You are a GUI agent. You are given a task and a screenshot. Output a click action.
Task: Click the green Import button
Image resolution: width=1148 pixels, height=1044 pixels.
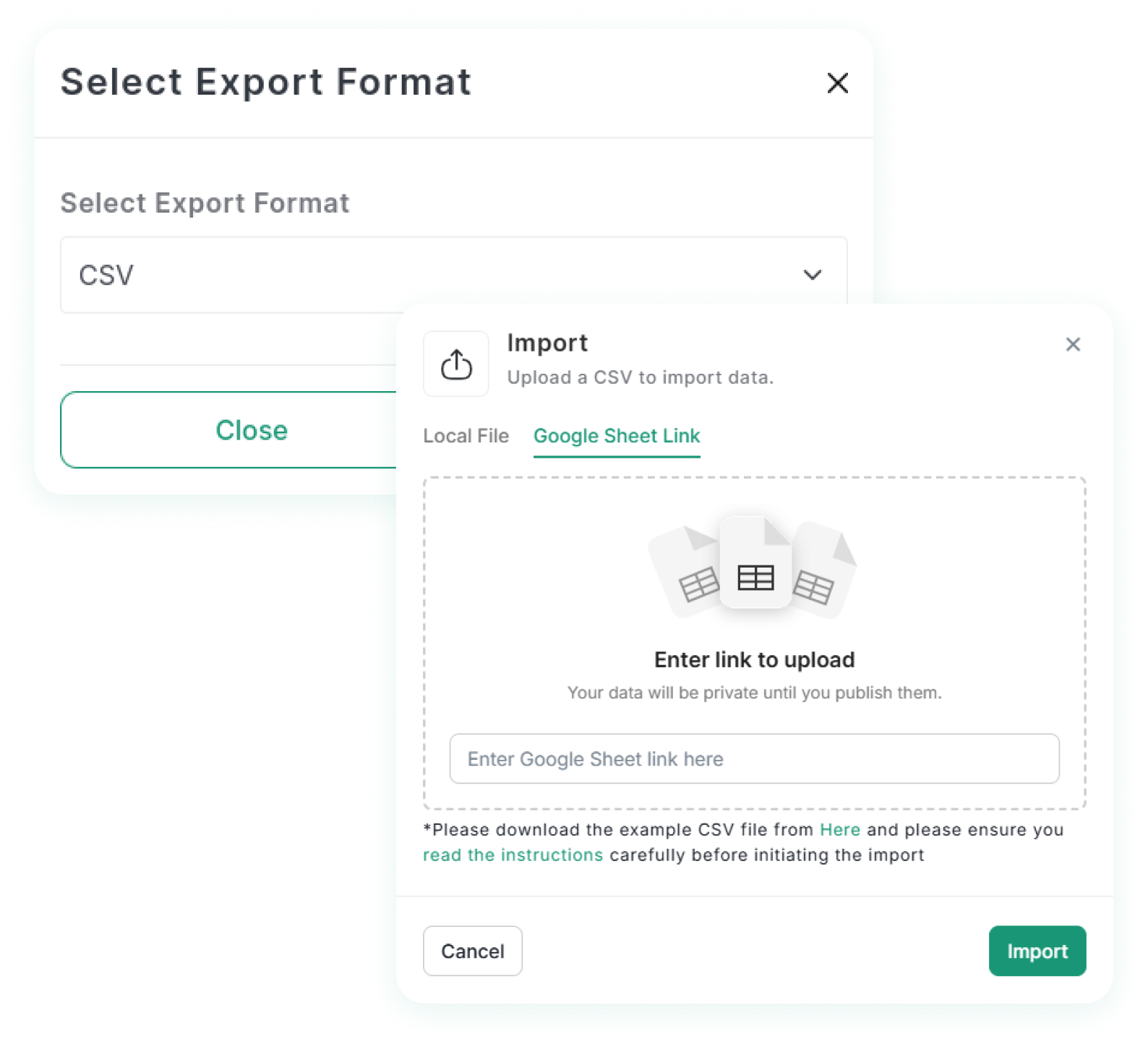(1037, 951)
